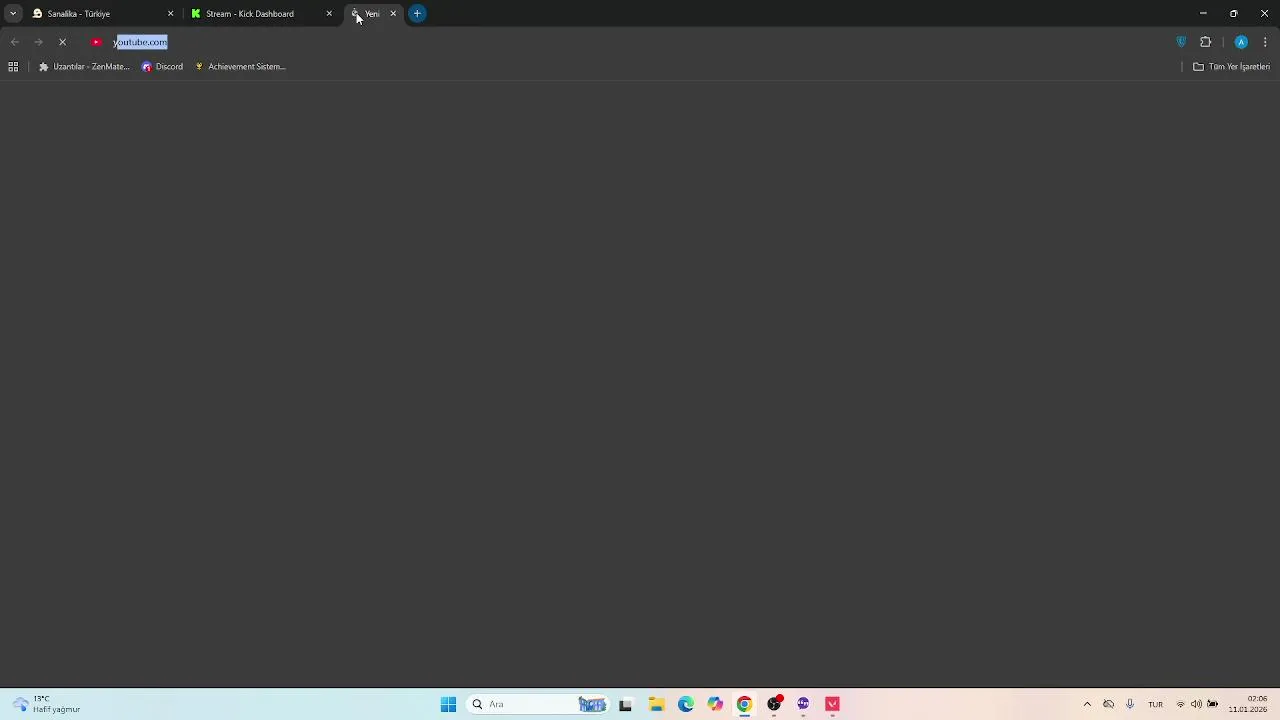Close the Yeni tab

pos(393,14)
